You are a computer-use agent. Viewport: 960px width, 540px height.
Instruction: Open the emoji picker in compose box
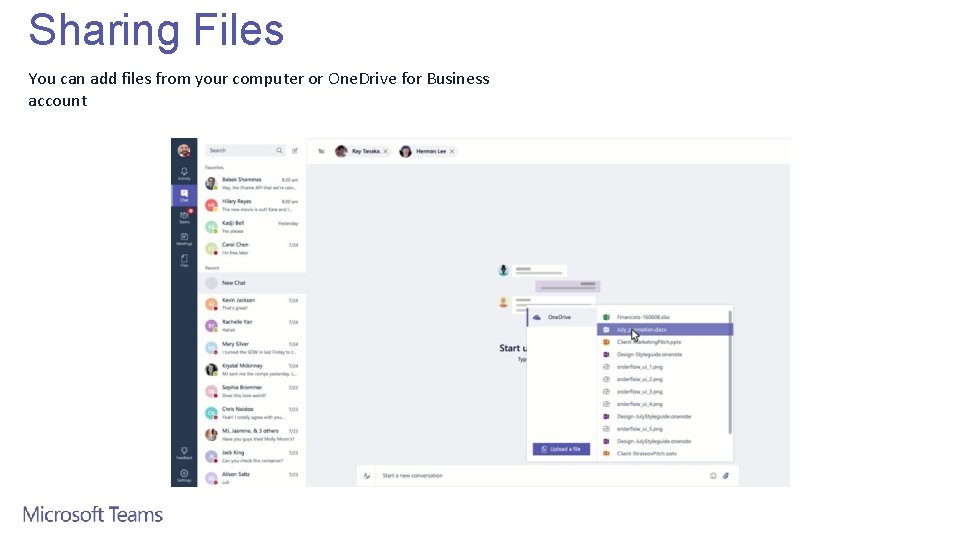tap(713, 476)
